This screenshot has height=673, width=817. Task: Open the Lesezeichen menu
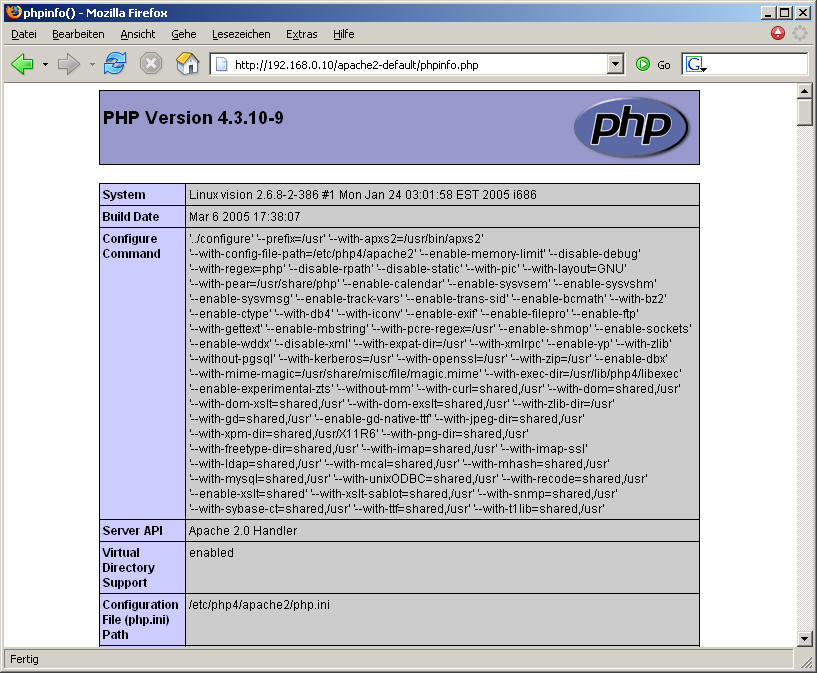(x=240, y=34)
